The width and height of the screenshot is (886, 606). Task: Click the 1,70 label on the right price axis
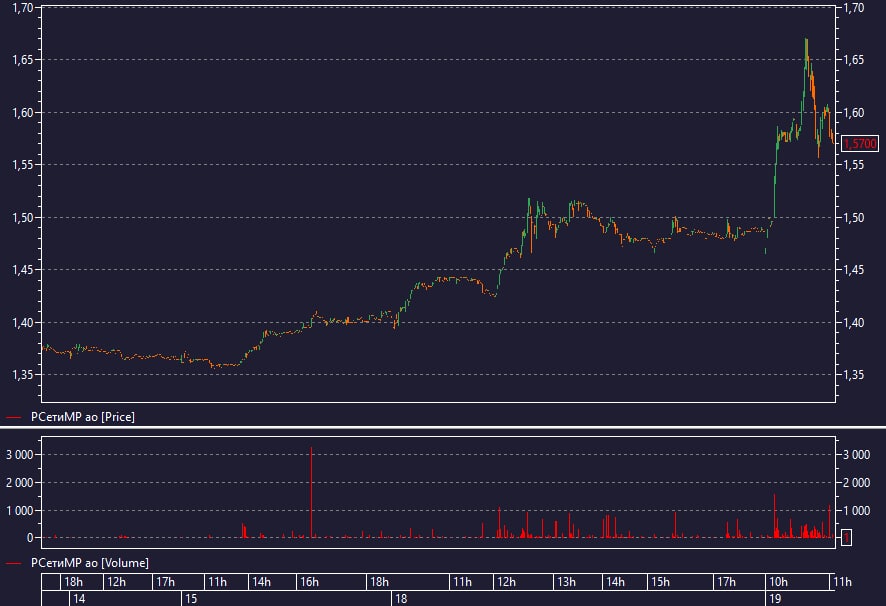(854, 8)
